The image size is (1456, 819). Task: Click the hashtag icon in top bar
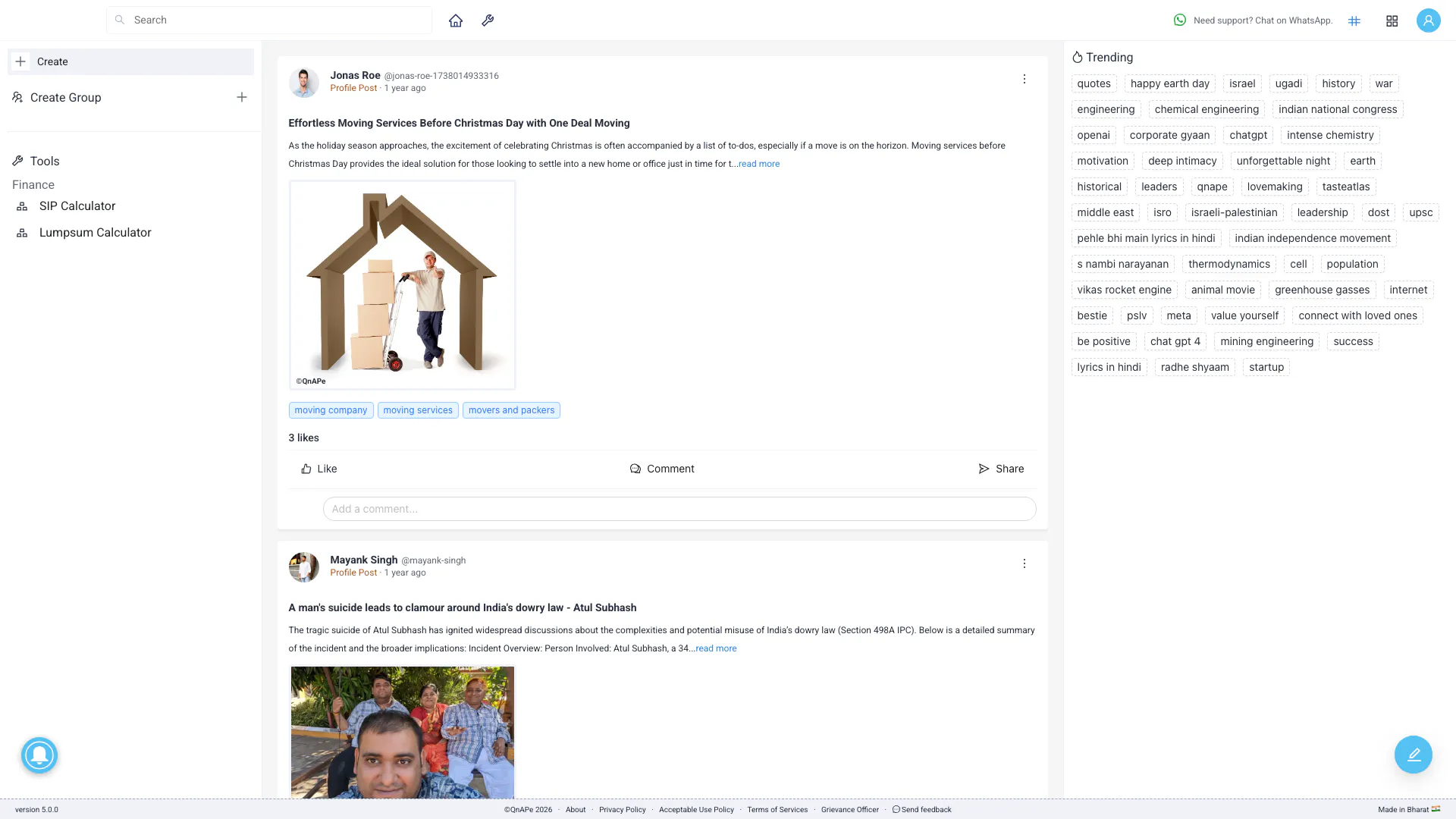pyautogui.click(x=1354, y=20)
